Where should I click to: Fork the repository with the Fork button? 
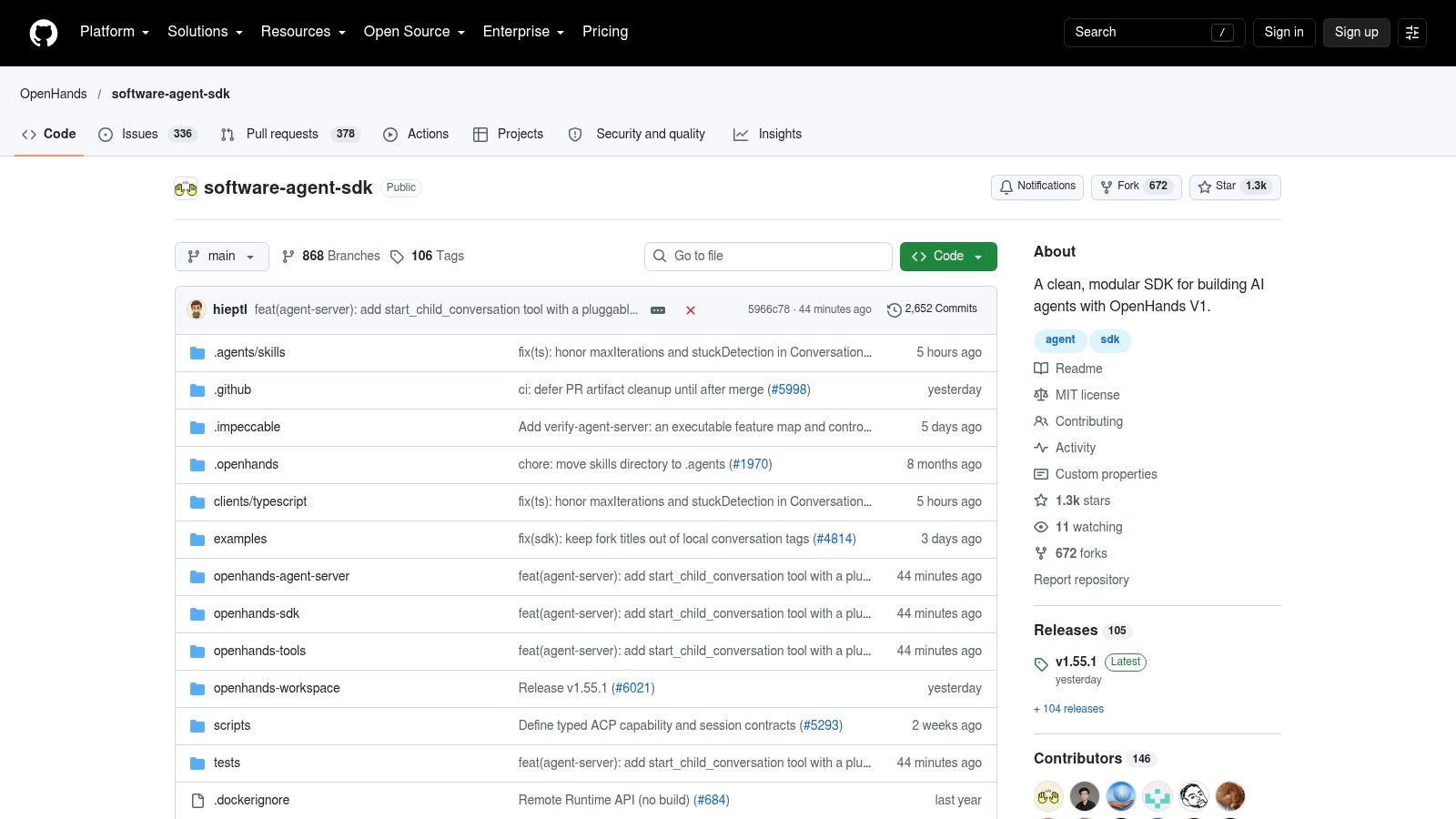click(1136, 187)
